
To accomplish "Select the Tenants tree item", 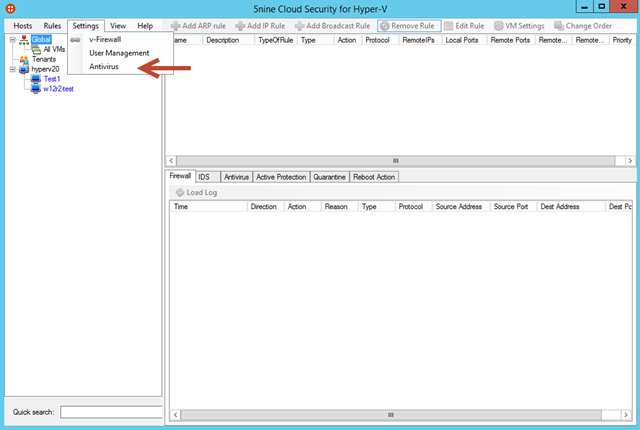I will coord(44,60).
